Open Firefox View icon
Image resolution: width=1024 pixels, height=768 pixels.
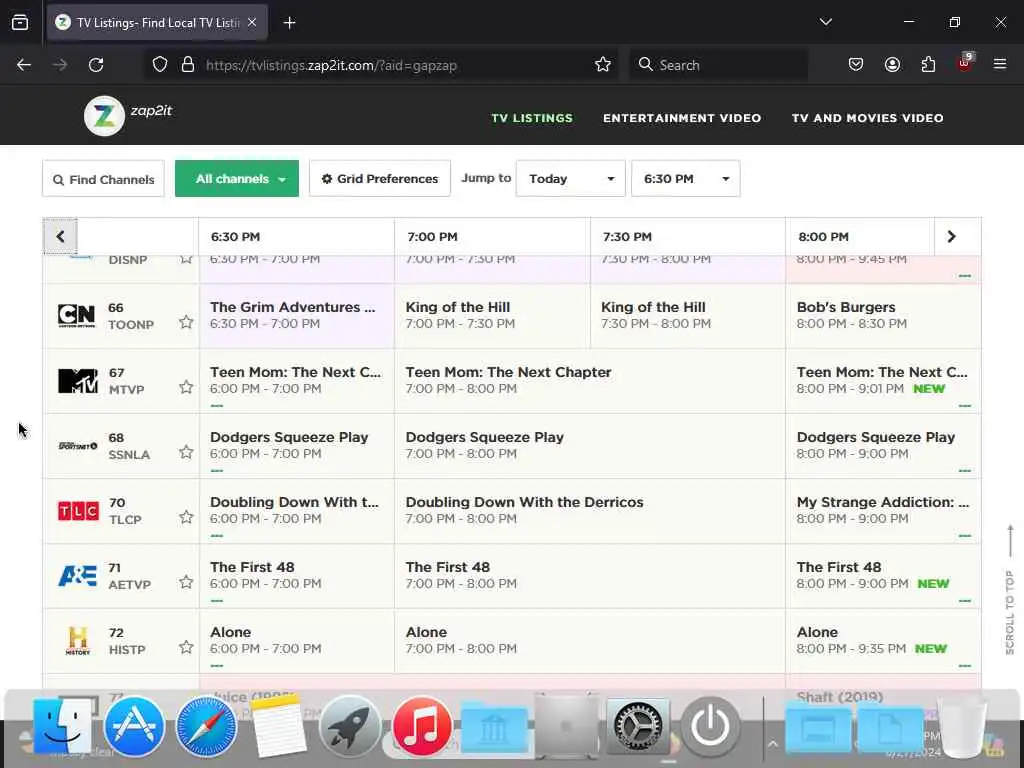20,23
